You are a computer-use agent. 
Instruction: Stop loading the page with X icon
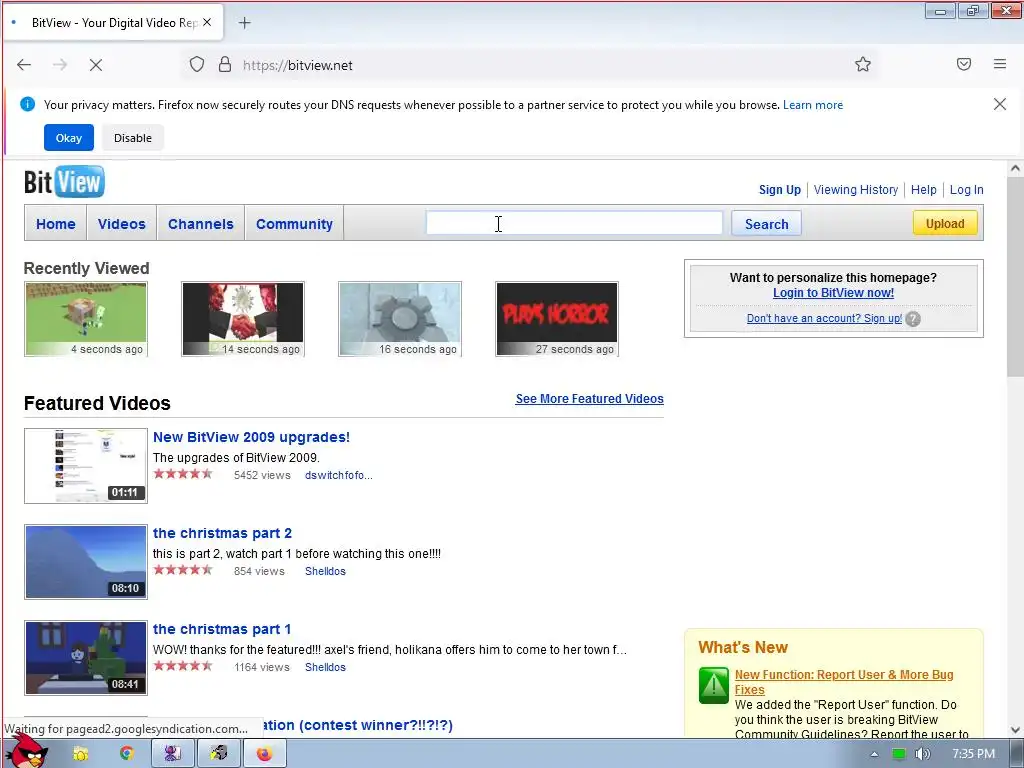coord(95,65)
